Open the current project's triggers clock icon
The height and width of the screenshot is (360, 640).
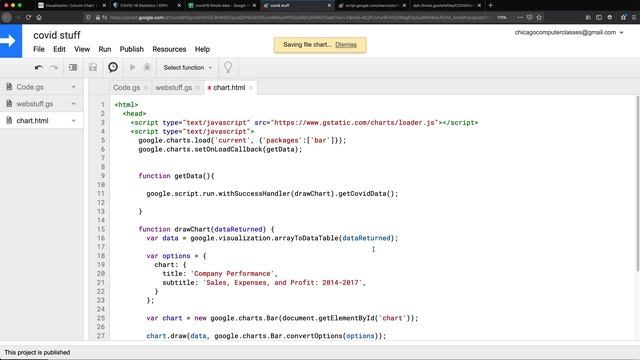113,67
